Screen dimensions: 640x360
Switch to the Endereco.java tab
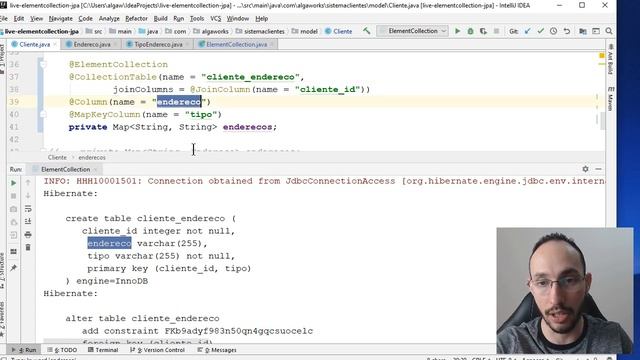(x=91, y=44)
